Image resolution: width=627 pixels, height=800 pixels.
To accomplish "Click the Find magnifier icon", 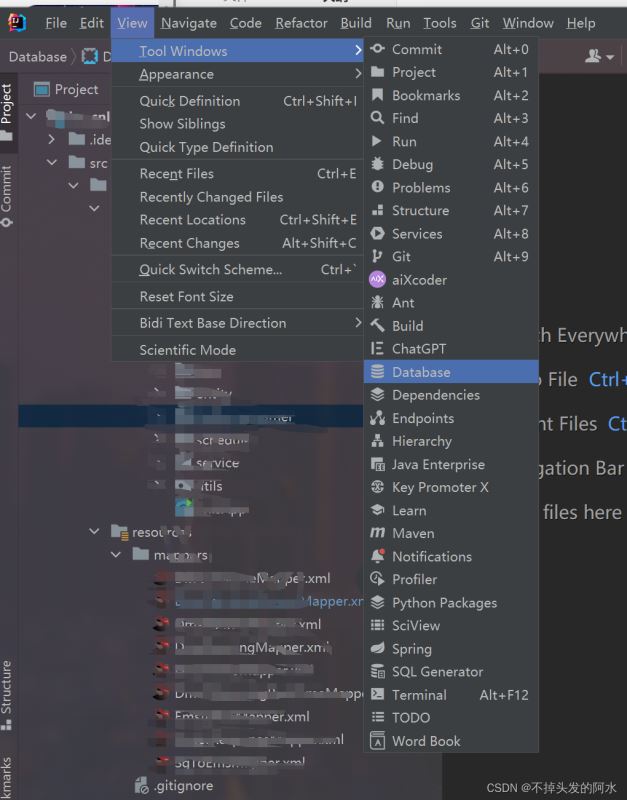I will [378, 118].
